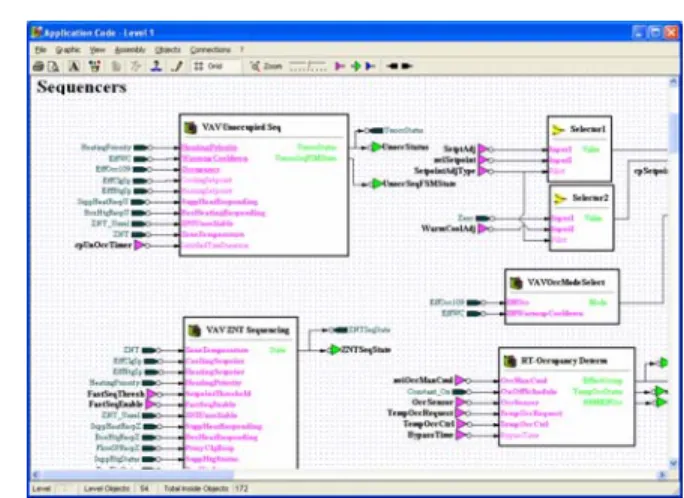The width and height of the screenshot is (684, 498).
Task: Click the vertical scrollbar up arrow
Action: 674,82
